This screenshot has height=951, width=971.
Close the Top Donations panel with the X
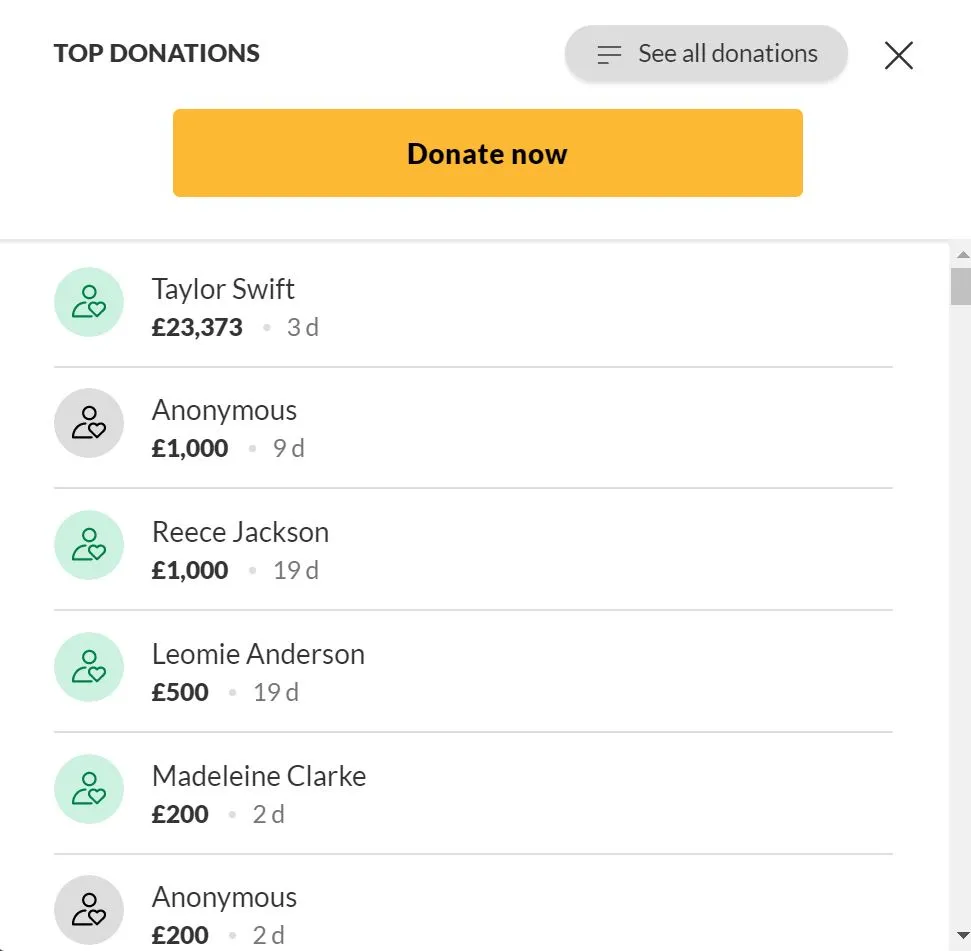click(897, 55)
